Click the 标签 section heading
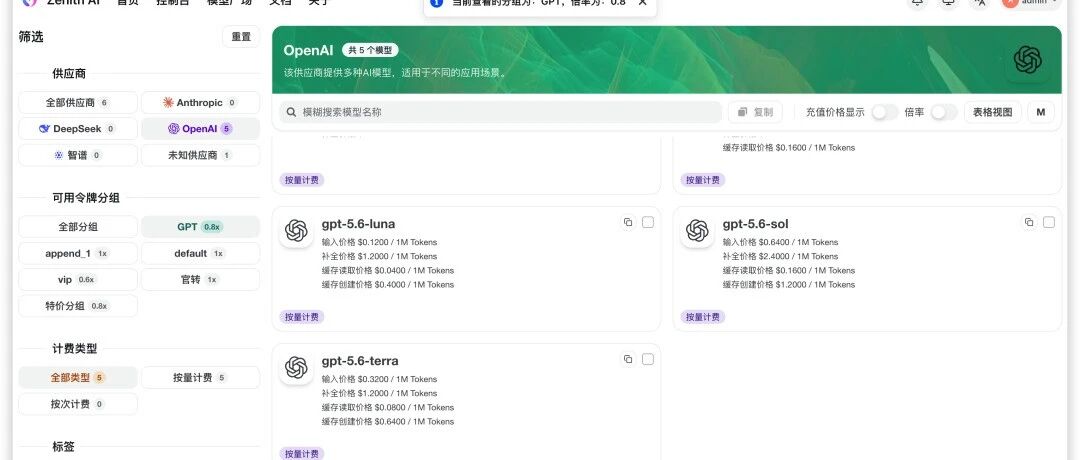1080x460 pixels. tap(63, 447)
